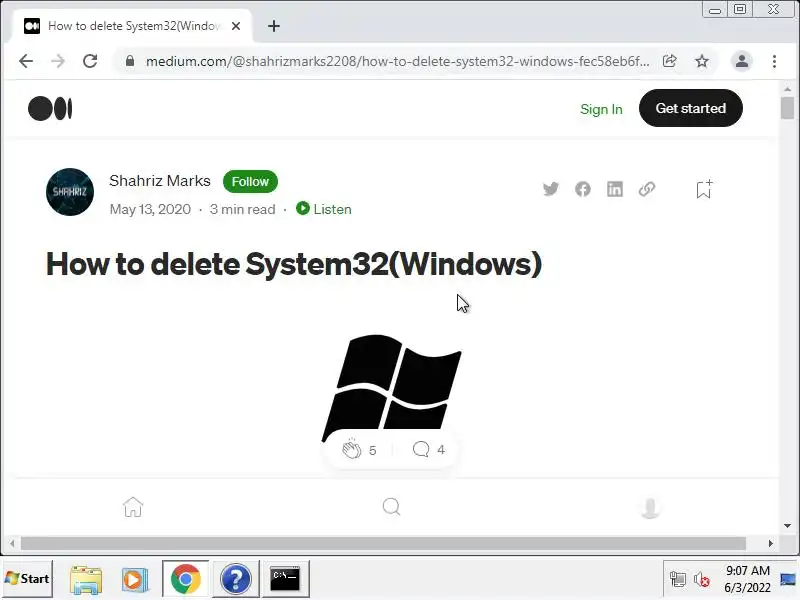Clap for the article
Image resolution: width=800 pixels, height=600 pixels.
352,449
